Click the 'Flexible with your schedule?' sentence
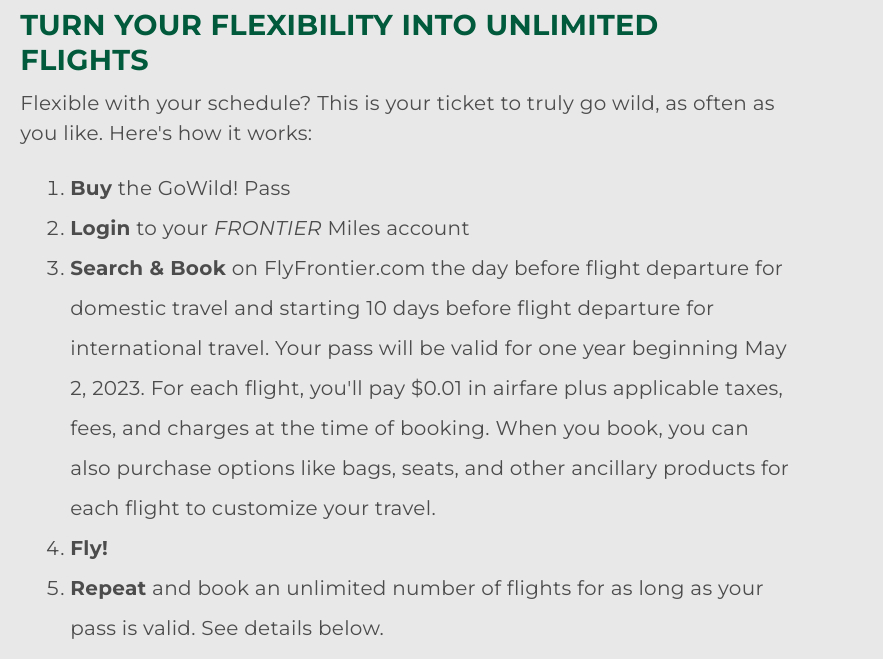 coord(166,104)
